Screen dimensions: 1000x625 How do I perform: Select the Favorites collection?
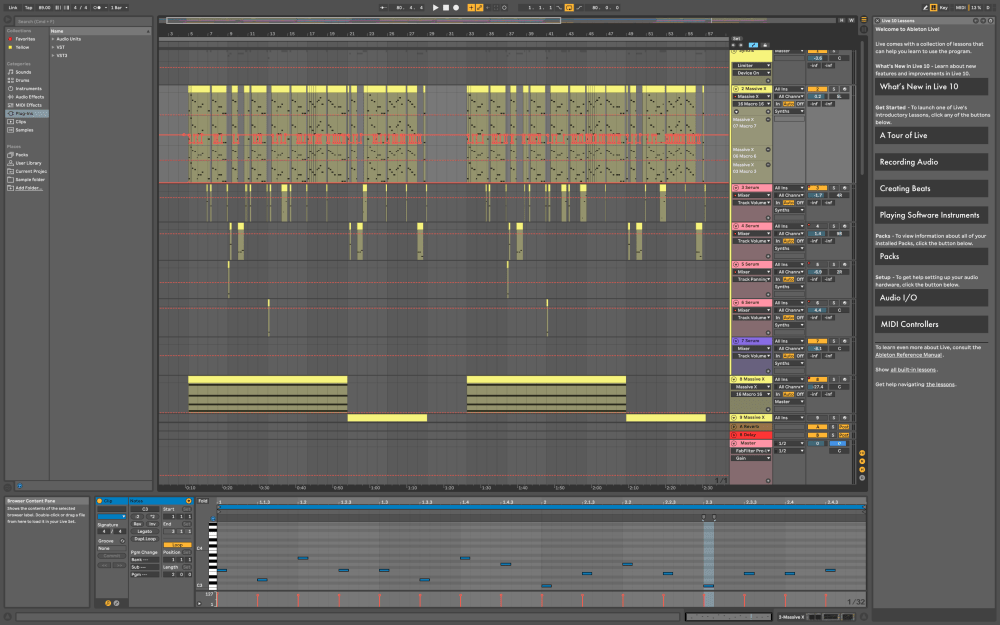point(25,39)
